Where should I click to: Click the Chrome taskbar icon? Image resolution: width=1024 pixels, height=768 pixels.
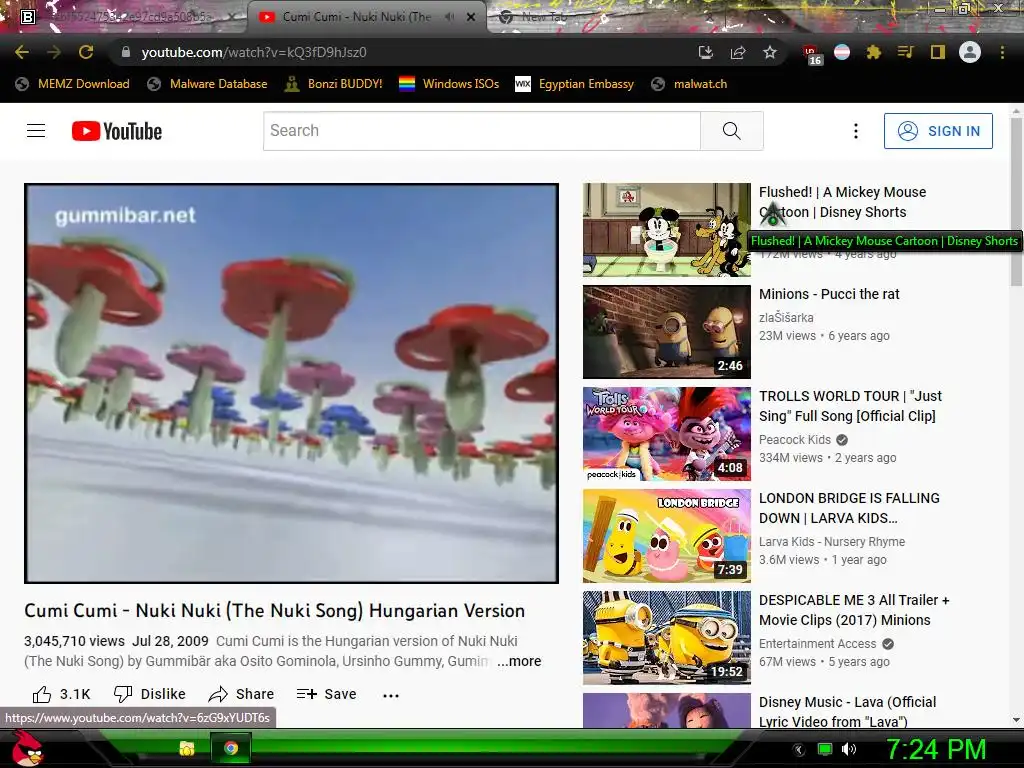pyautogui.click(x=231, y=748)
